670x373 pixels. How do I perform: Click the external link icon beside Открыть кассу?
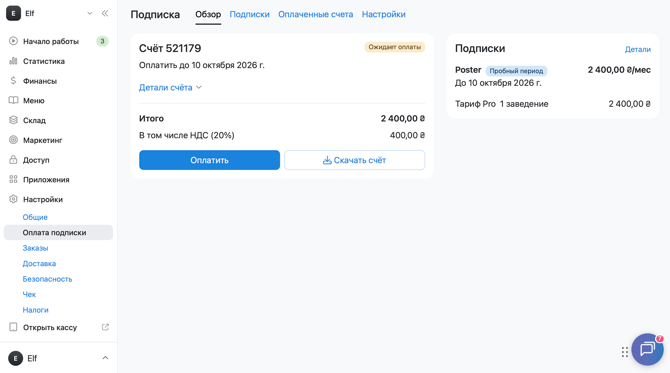pos(105,327)
